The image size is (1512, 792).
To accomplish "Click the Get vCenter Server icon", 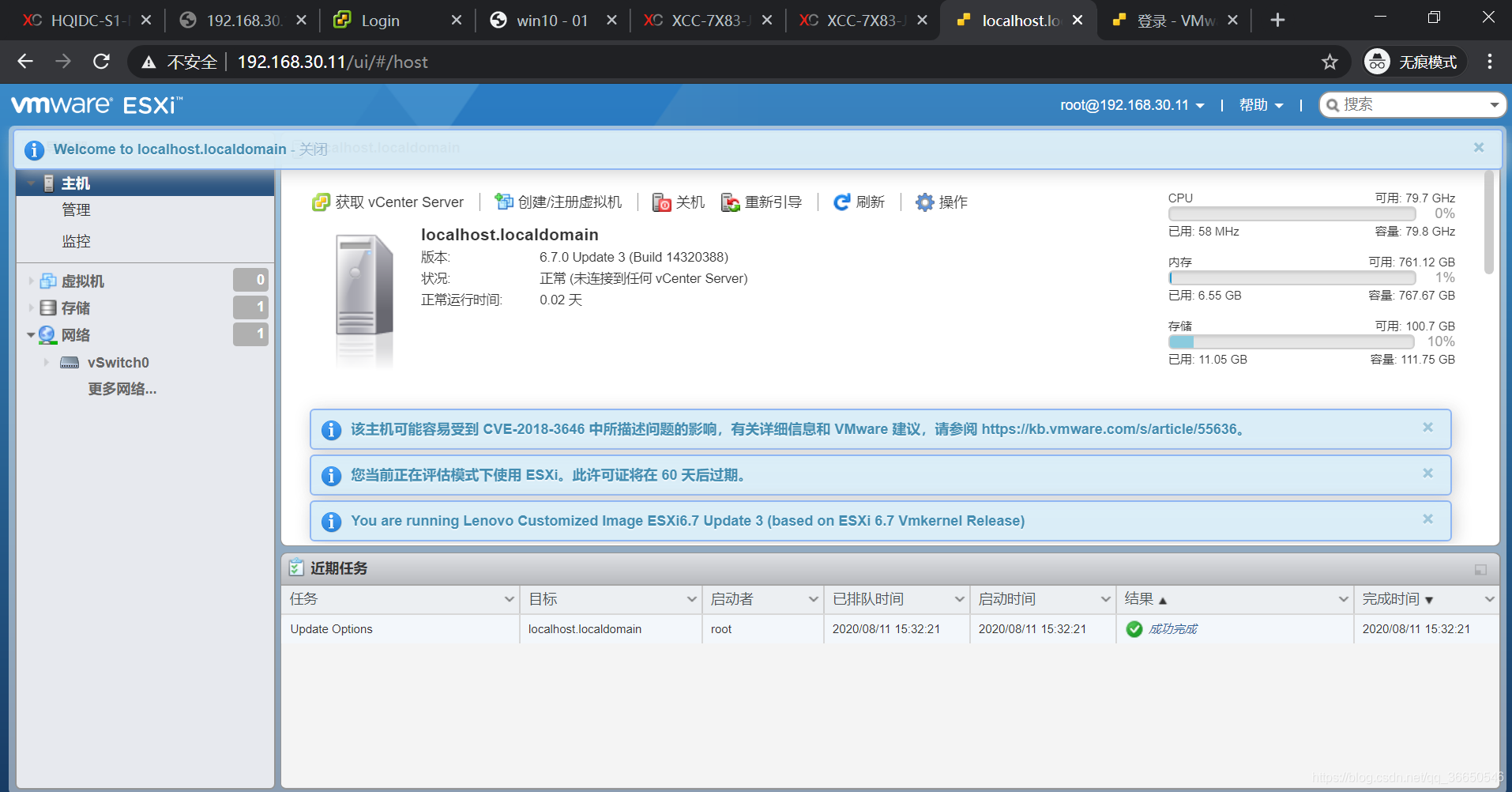I will pyautogui.click(x=320, y=202).
